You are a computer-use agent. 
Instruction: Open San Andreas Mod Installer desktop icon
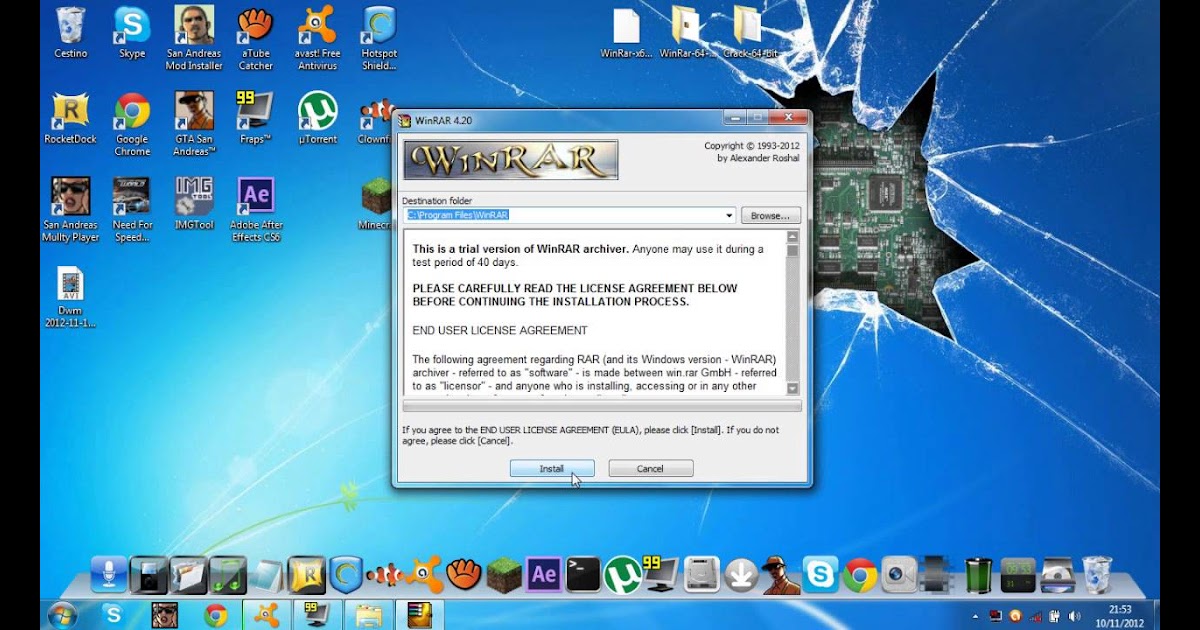[x=194, y=38]
